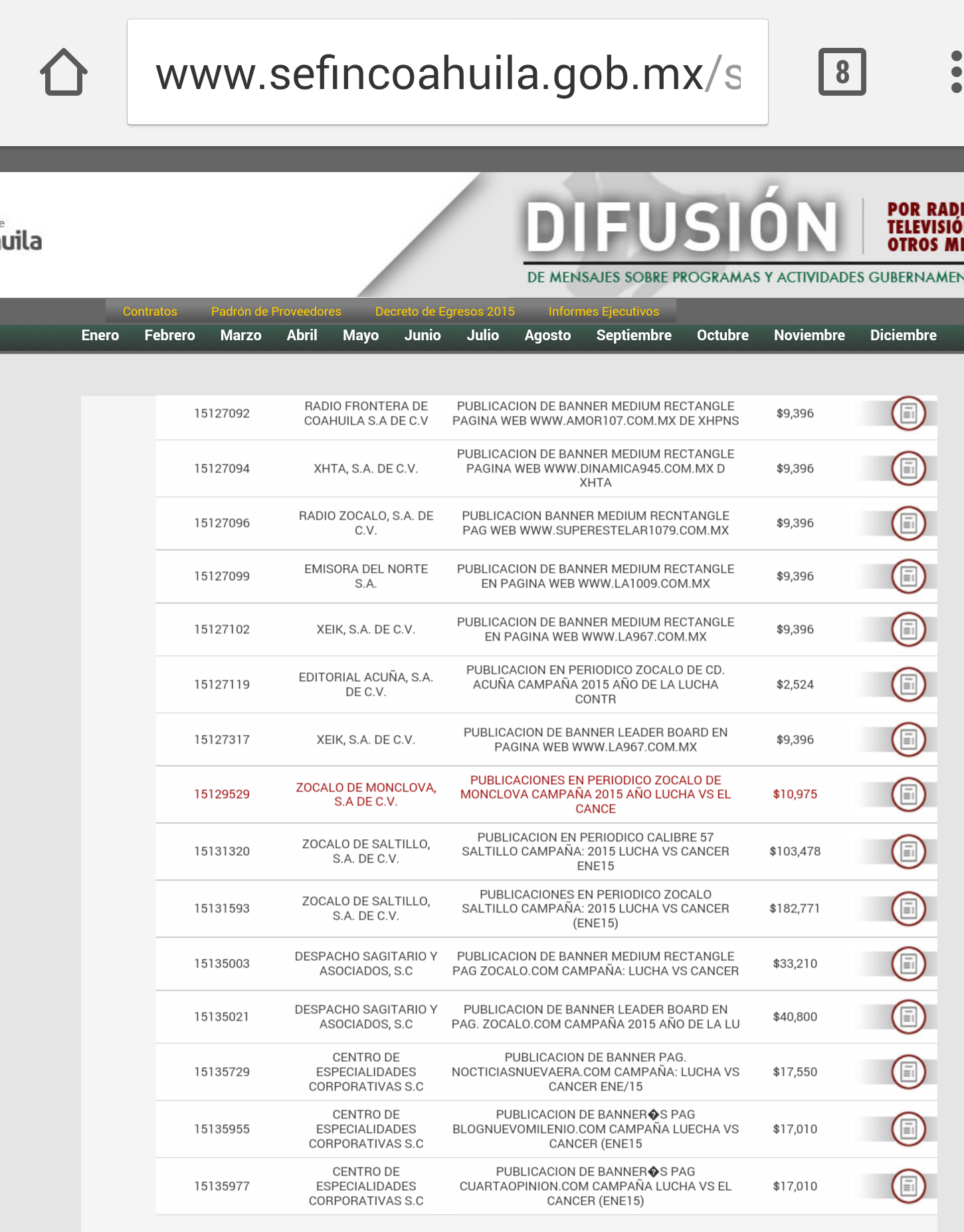Tap the URL address bar
The width and height of the screenshot is (964, 1232).
(x=447, y=72)
